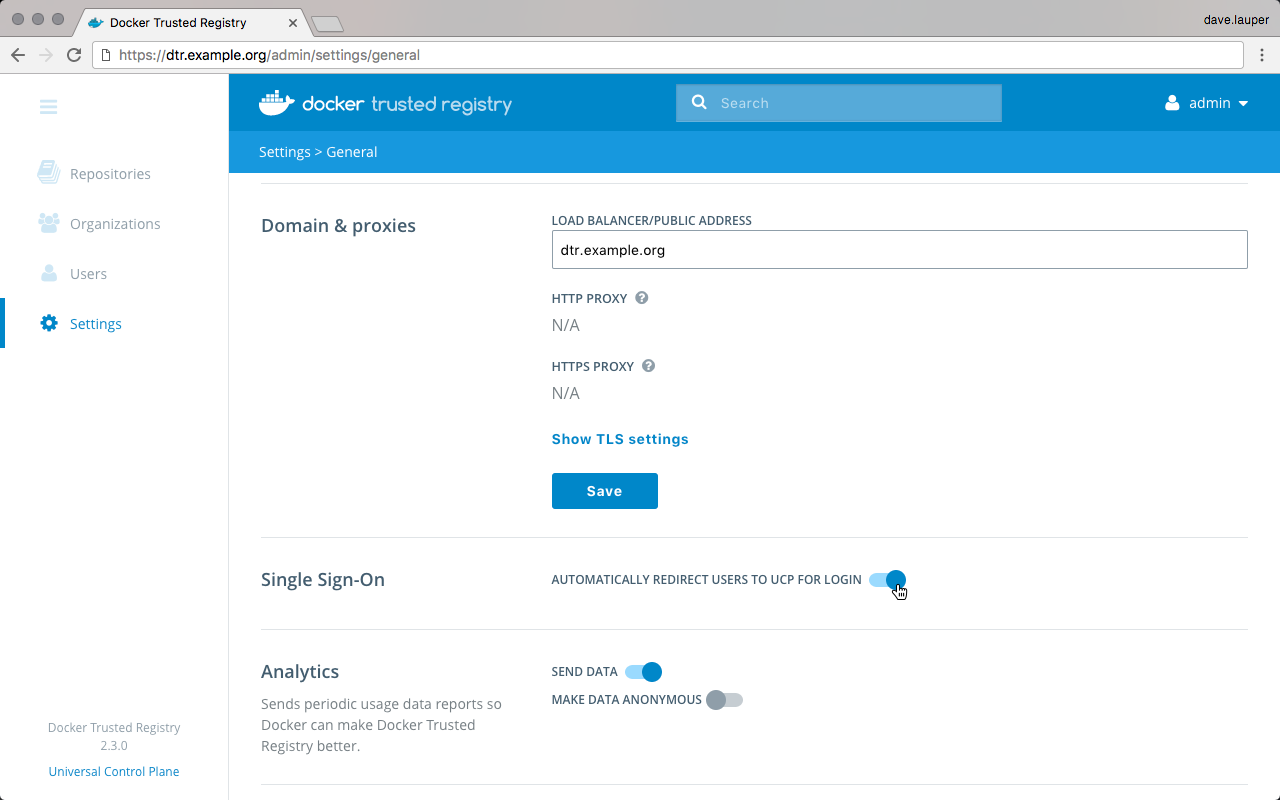The width and height of the screenshot is (1280, 800).
Task: Click the Users person icon
Action: tap(48, 273)
